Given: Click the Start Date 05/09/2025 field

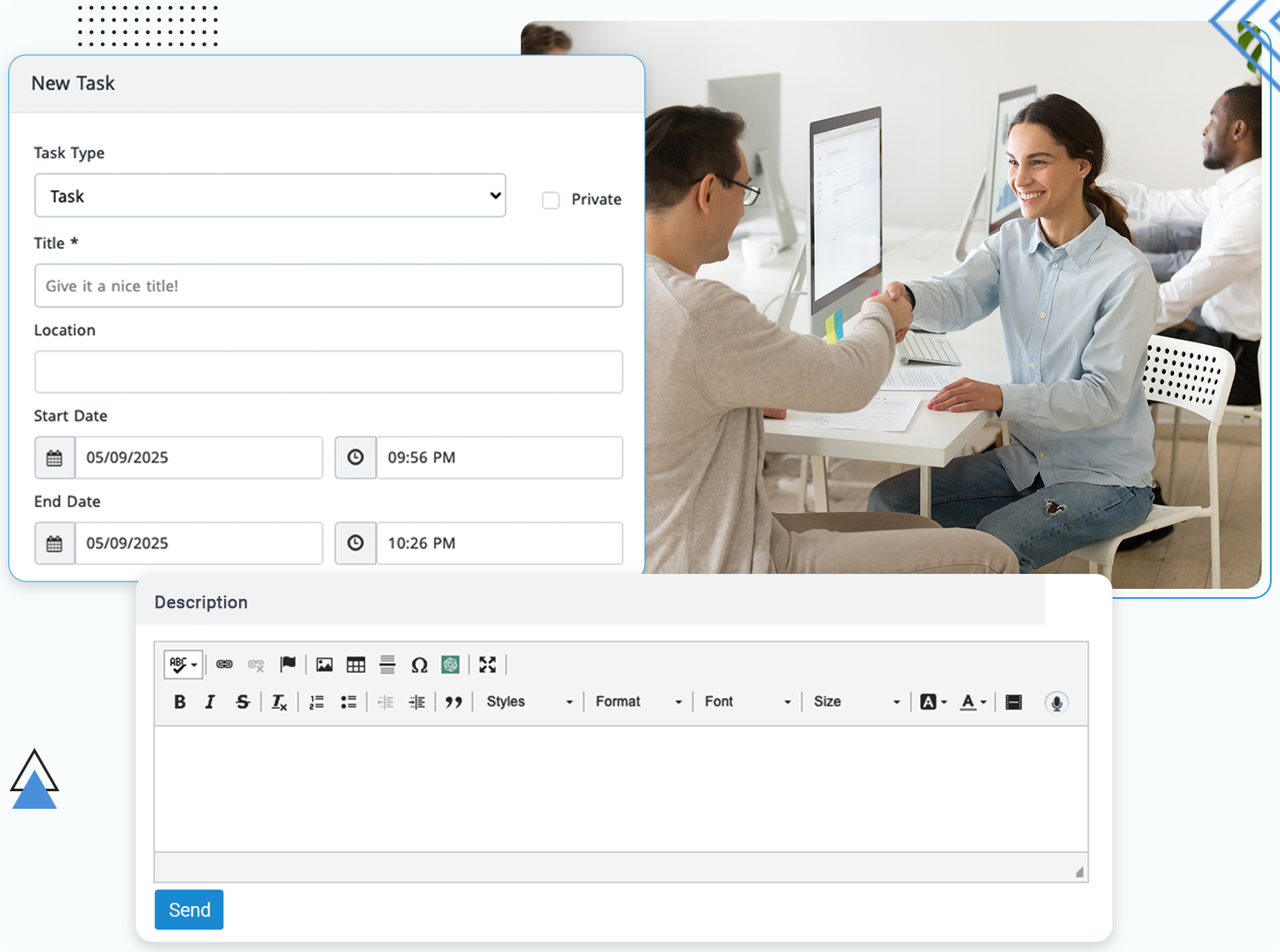Looking at the screenshot, I should (x=199, y=457).
